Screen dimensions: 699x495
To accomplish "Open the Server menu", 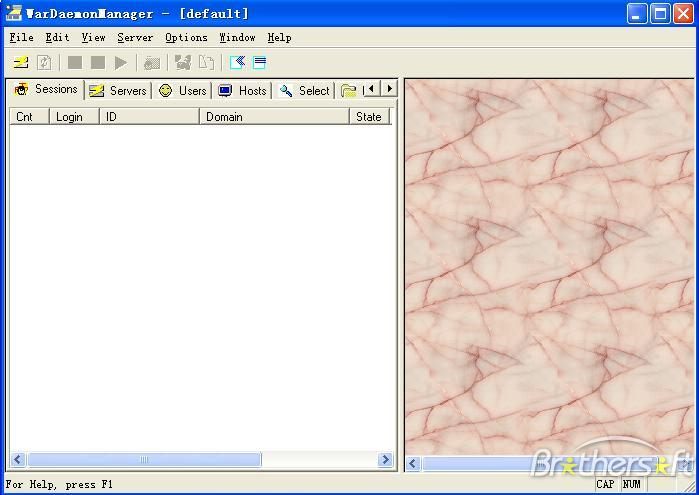I will pos(135,37).
